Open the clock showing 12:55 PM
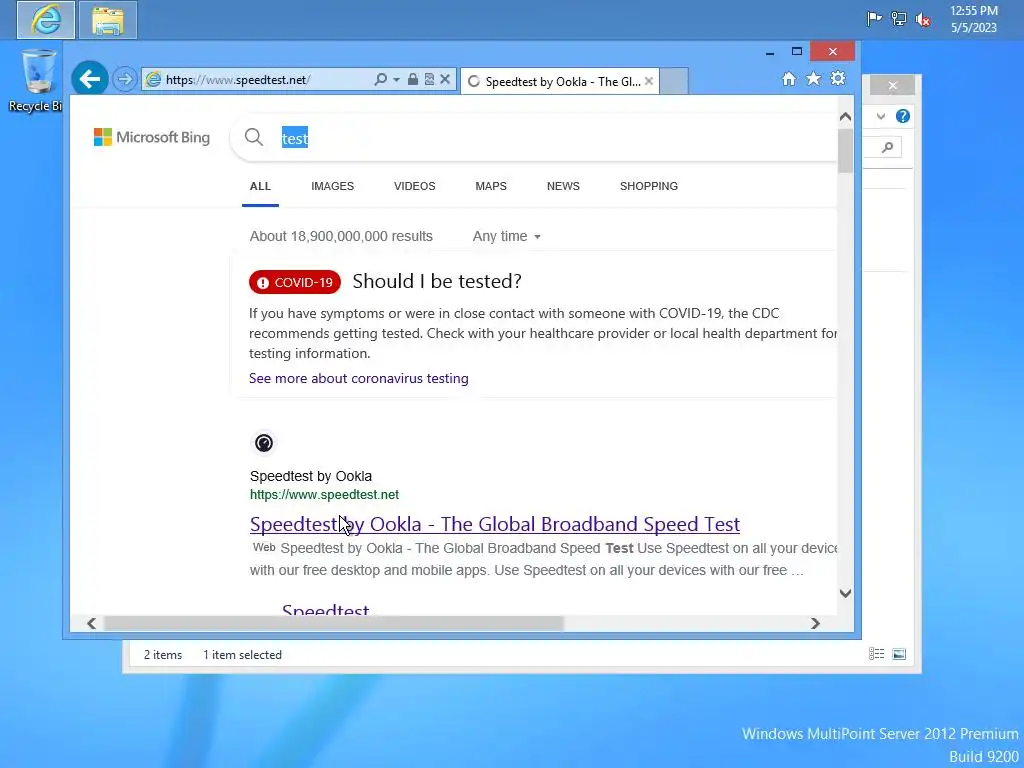This screenshot has height=768, width=1024. tap(974, 19)
